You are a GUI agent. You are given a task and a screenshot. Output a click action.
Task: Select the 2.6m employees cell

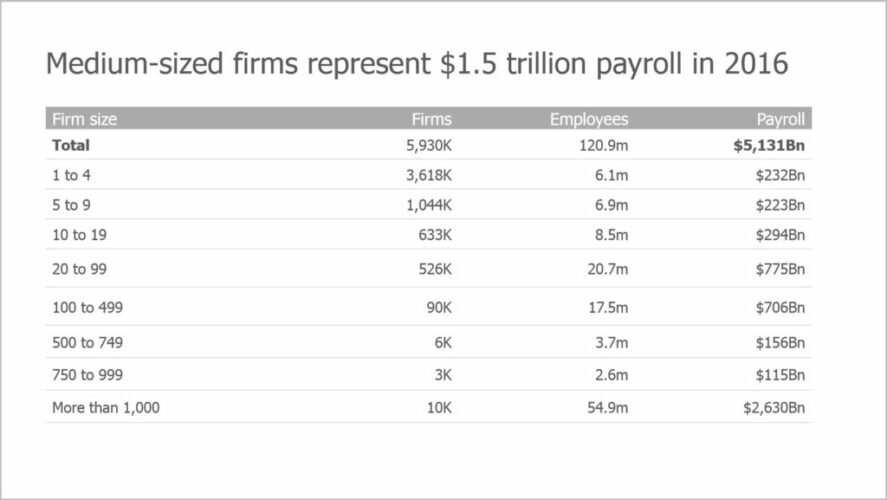tap(610, 374)
